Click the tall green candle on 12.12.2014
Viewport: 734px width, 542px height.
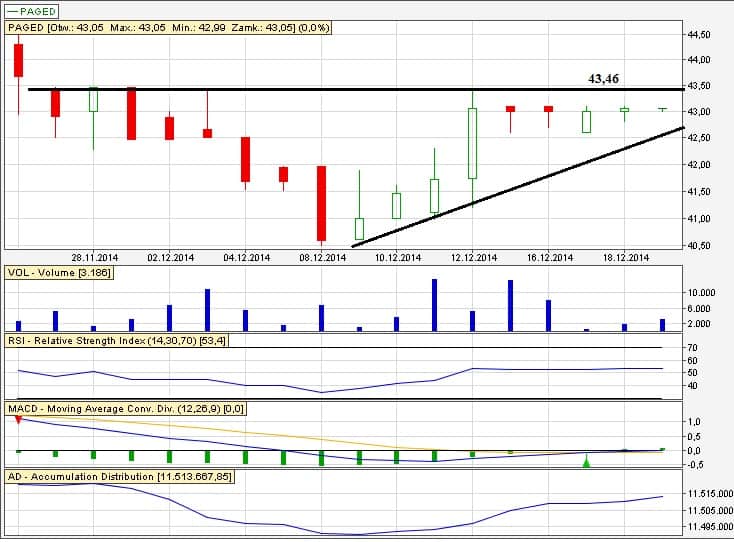tap(472, 143)
